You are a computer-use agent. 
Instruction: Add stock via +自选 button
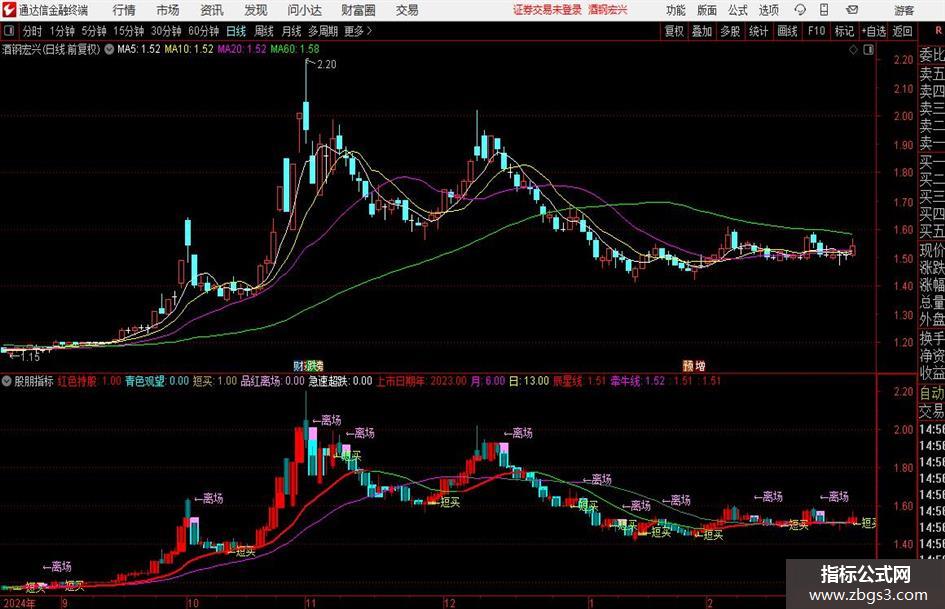873,31
